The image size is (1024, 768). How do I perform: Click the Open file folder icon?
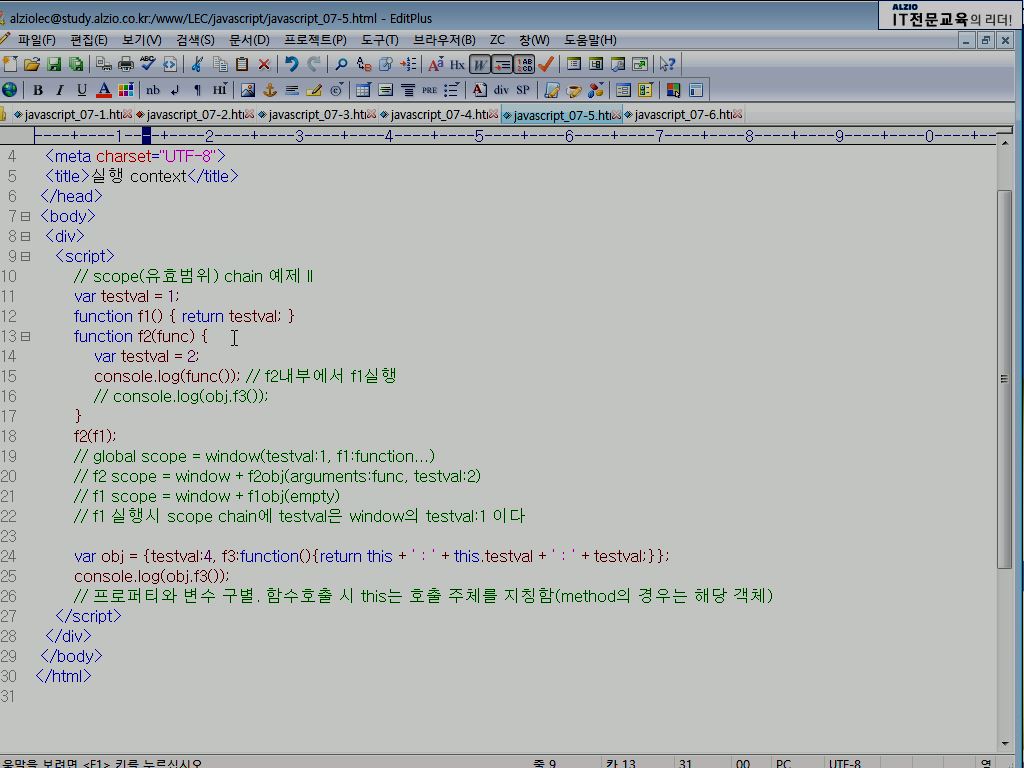pos(31,64)
